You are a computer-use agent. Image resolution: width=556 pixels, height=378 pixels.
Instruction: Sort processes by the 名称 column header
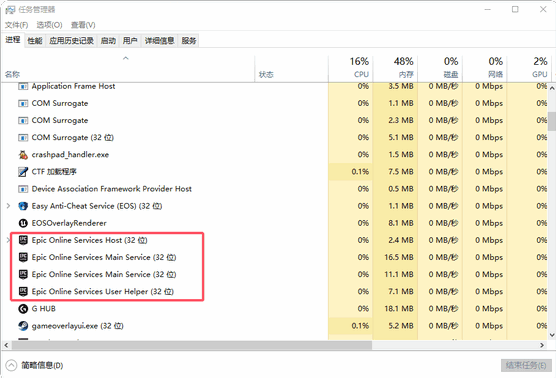point(128,68)
